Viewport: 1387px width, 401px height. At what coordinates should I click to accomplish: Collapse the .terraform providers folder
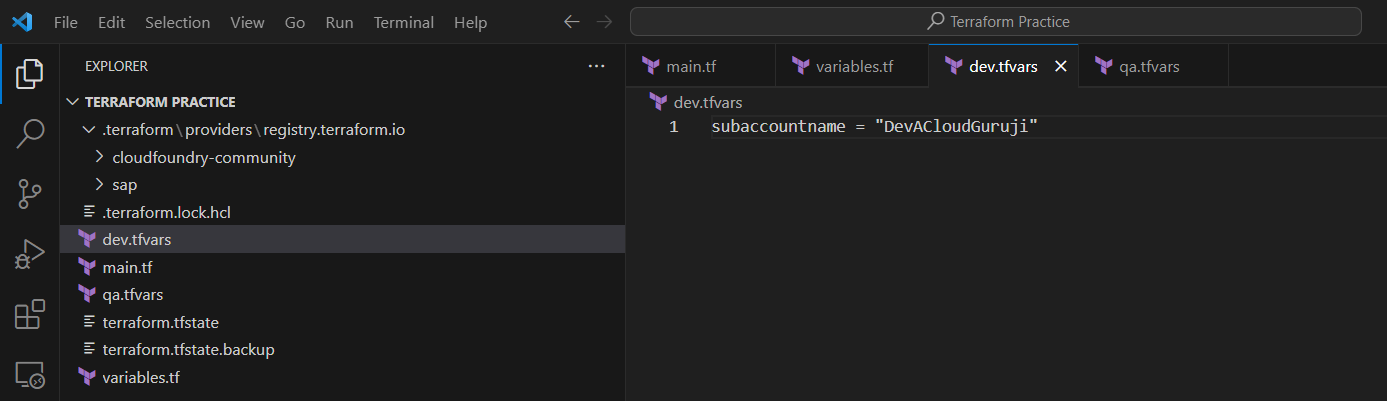(x=87, y=130)
